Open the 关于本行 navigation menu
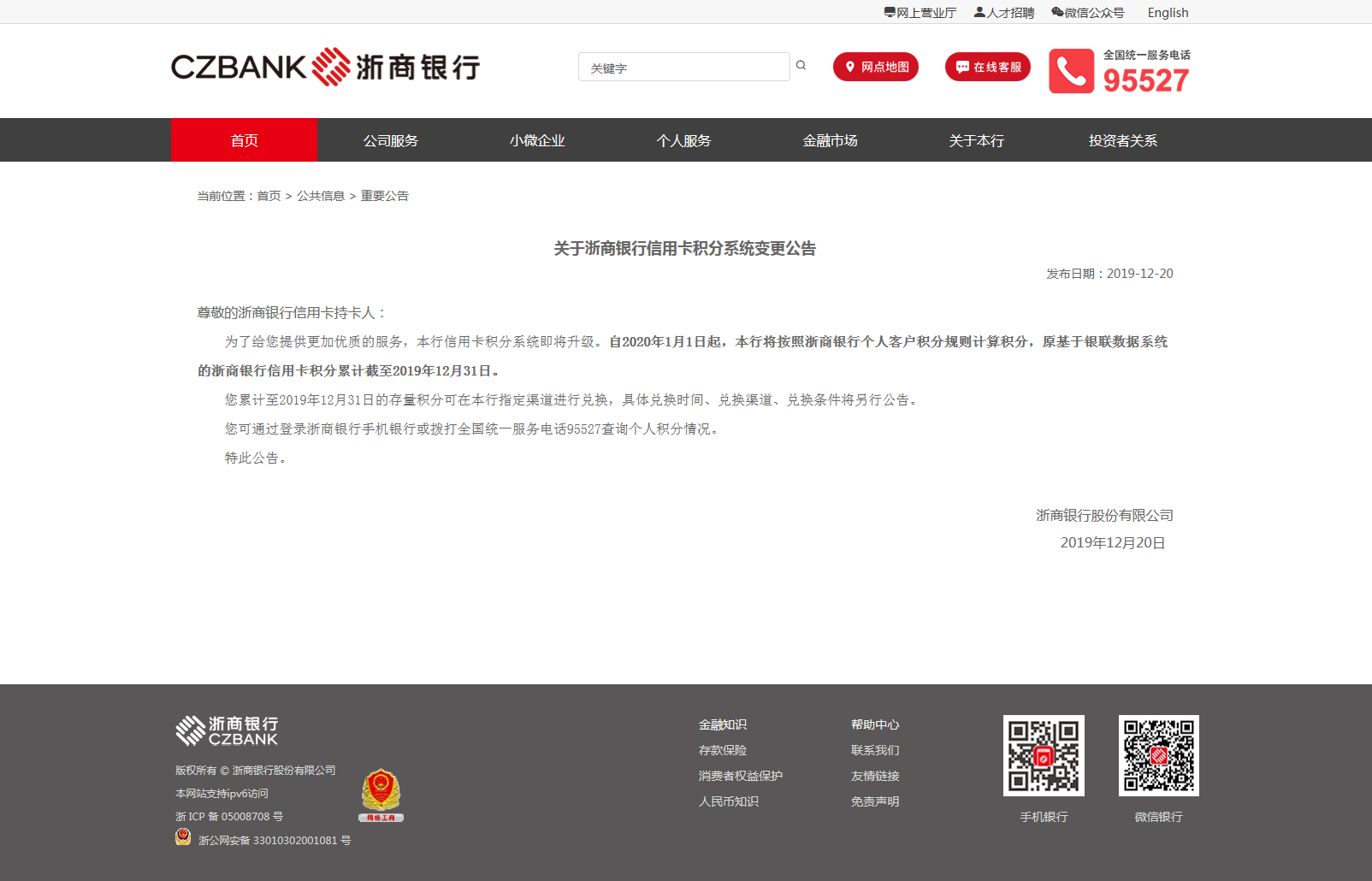 coord(976,140)
